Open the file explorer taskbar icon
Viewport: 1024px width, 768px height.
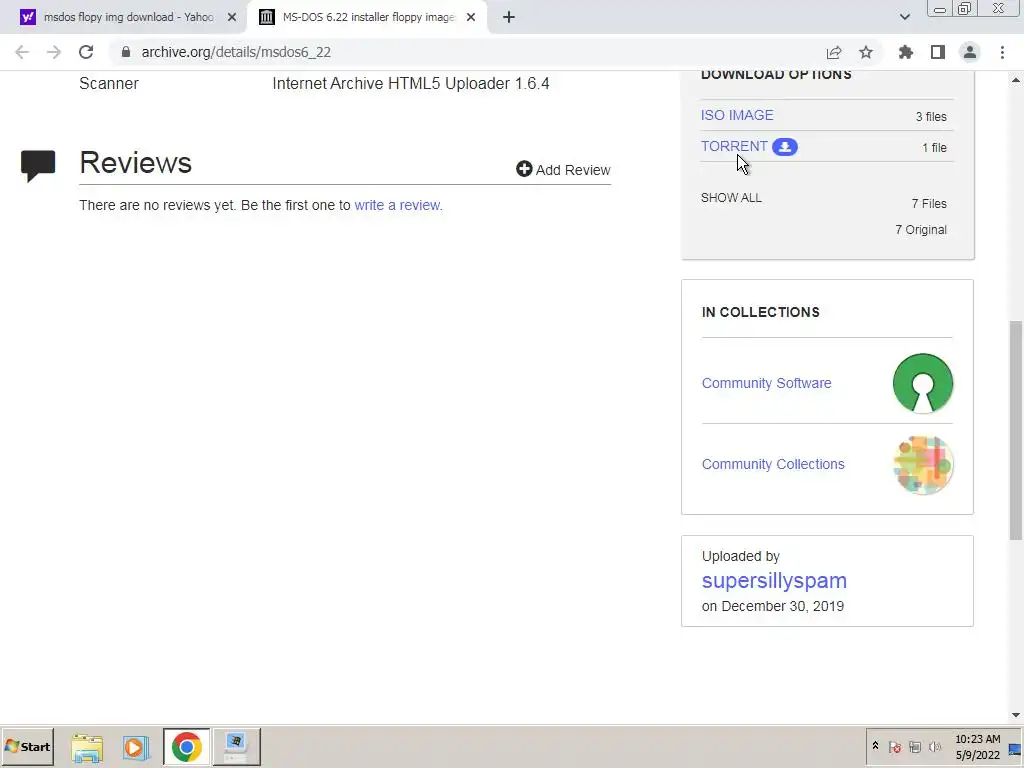coord(87,747)
